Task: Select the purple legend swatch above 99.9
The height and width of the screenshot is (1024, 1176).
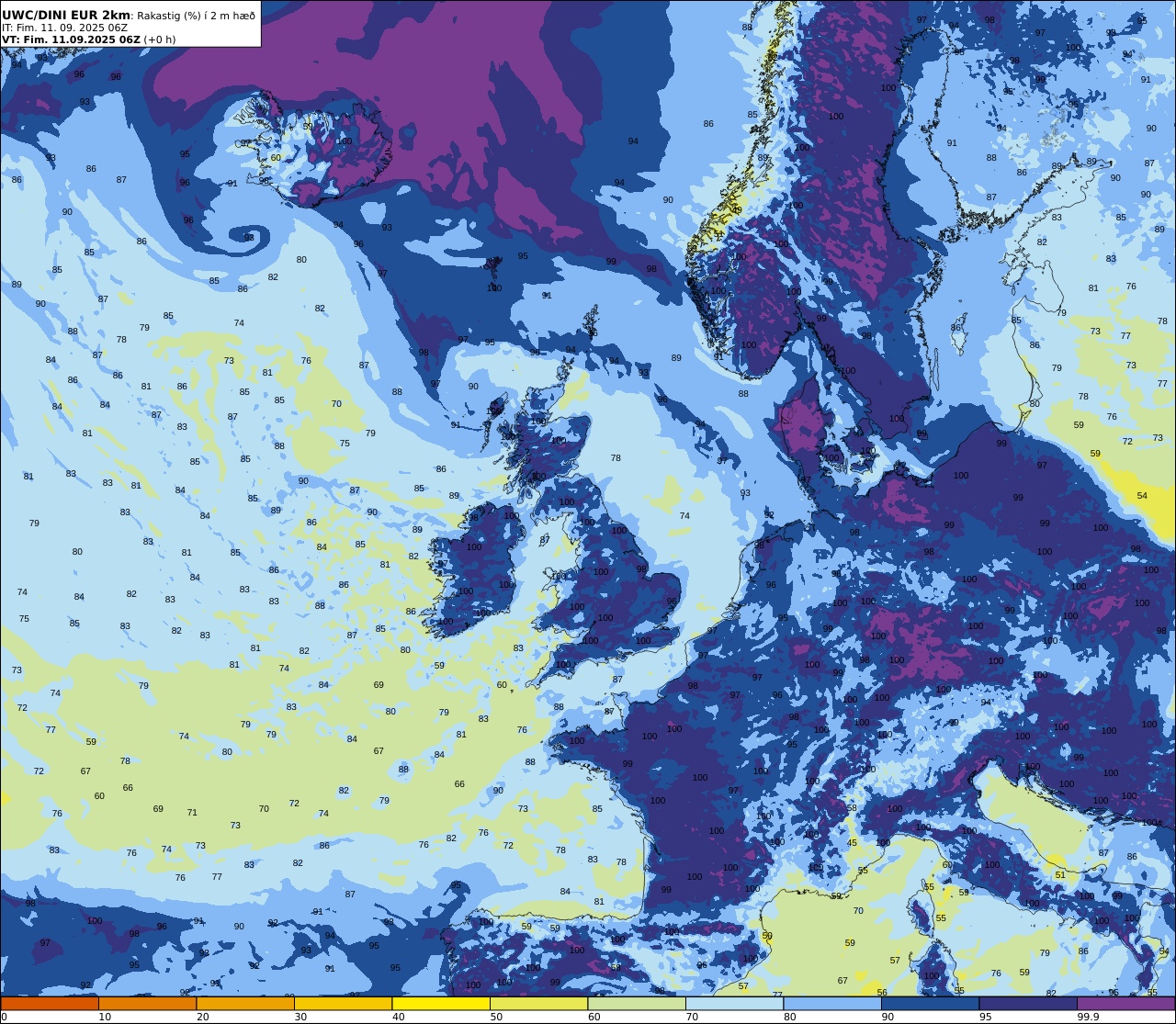Action: 1125,1004
